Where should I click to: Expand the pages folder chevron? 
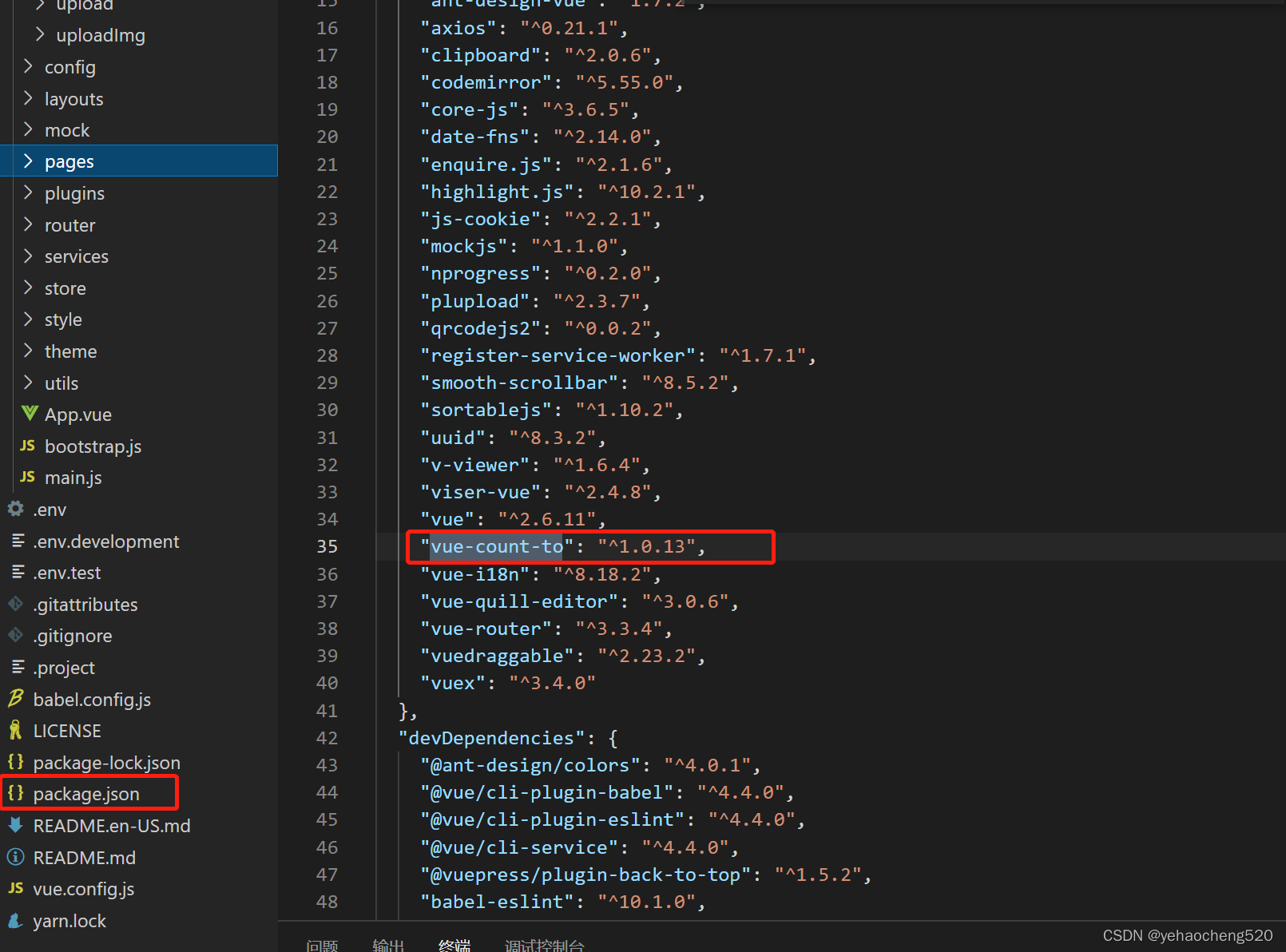[29, 161]
